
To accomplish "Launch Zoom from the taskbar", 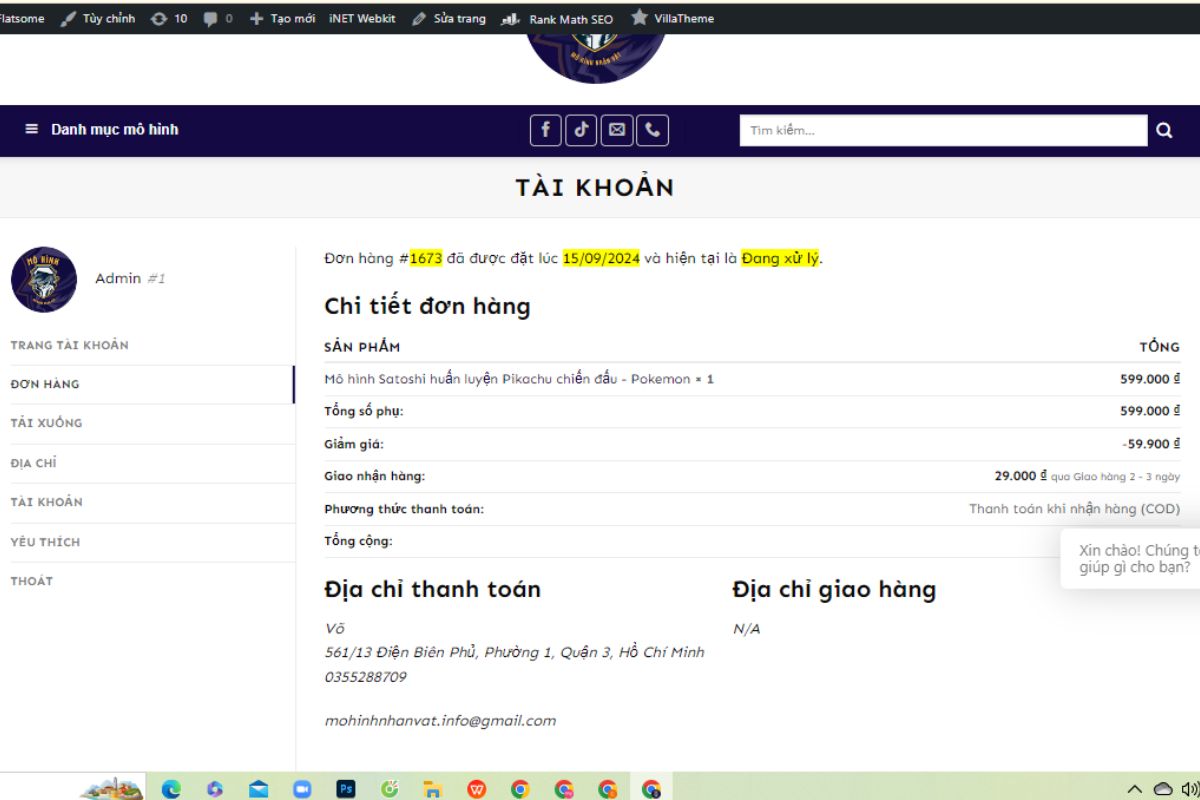I will (303, 789).
